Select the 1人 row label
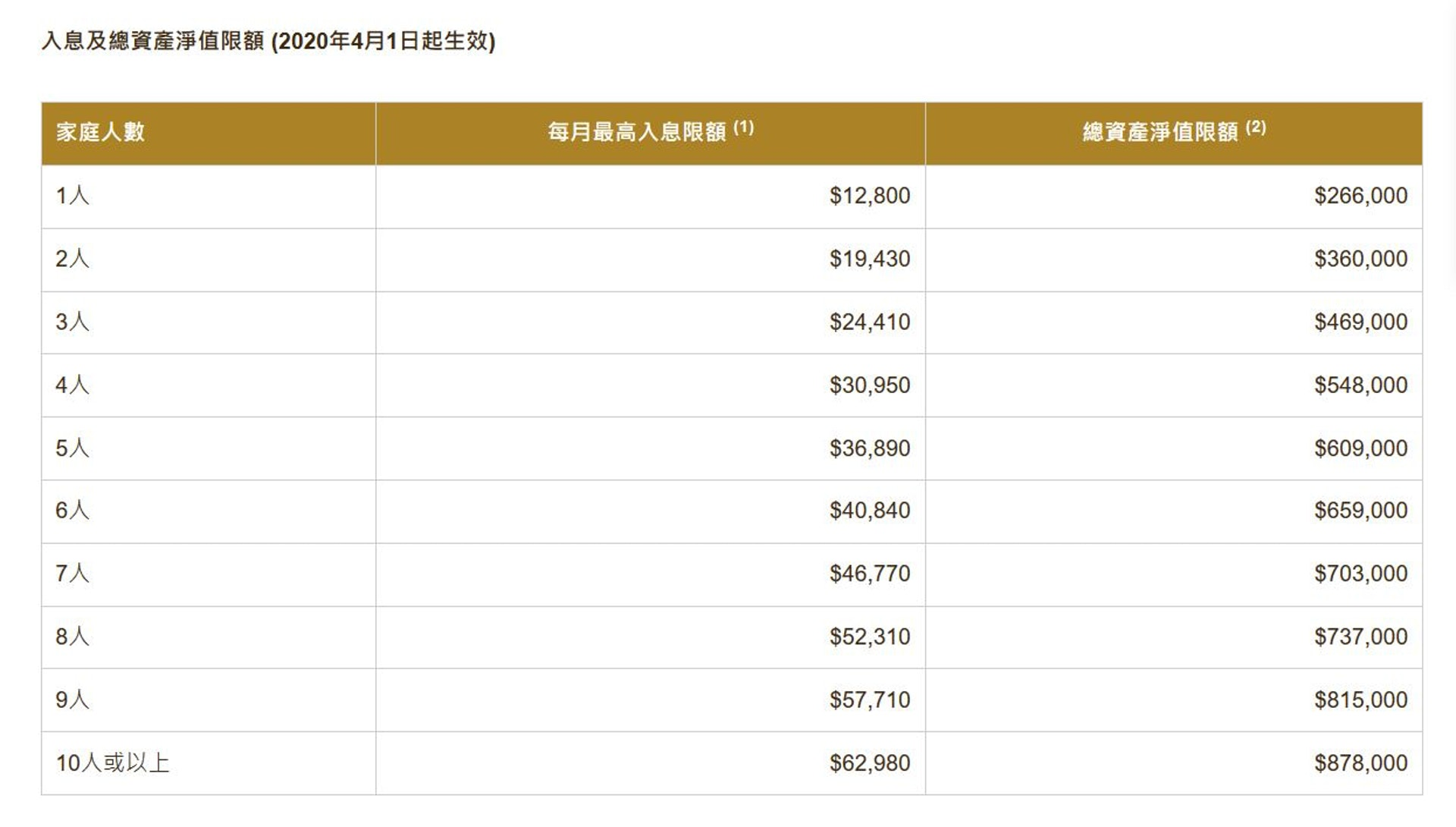This screenshot has height=827, width=1456. 73,196
